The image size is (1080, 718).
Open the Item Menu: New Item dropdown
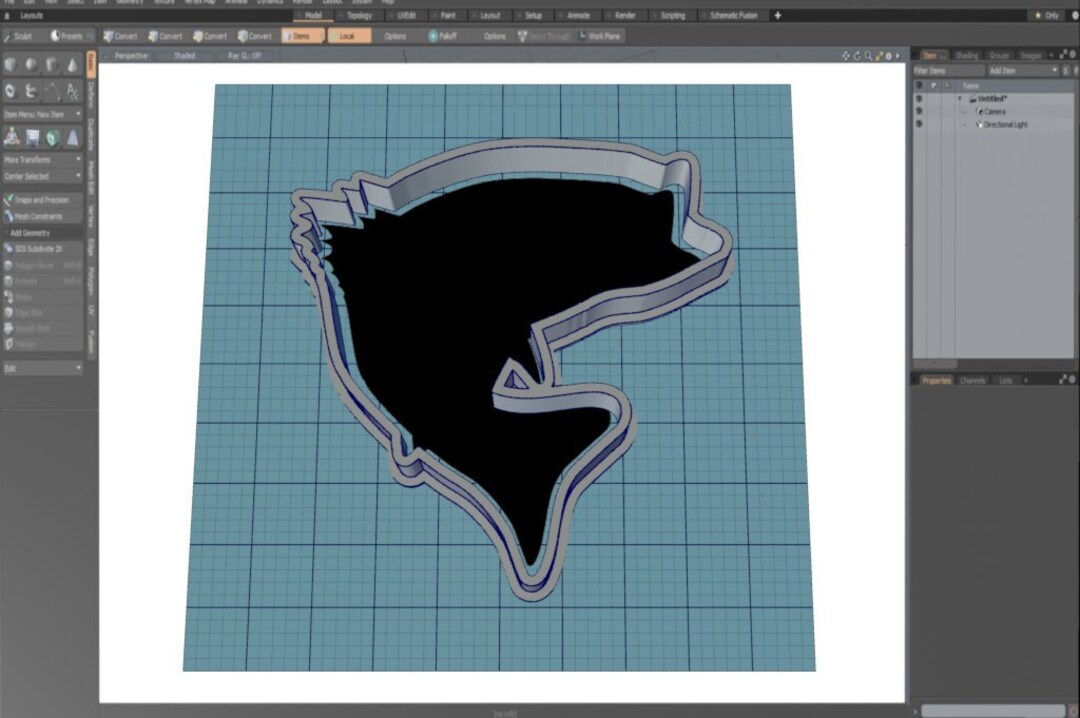pyautogui.click(x=42, y=114)
